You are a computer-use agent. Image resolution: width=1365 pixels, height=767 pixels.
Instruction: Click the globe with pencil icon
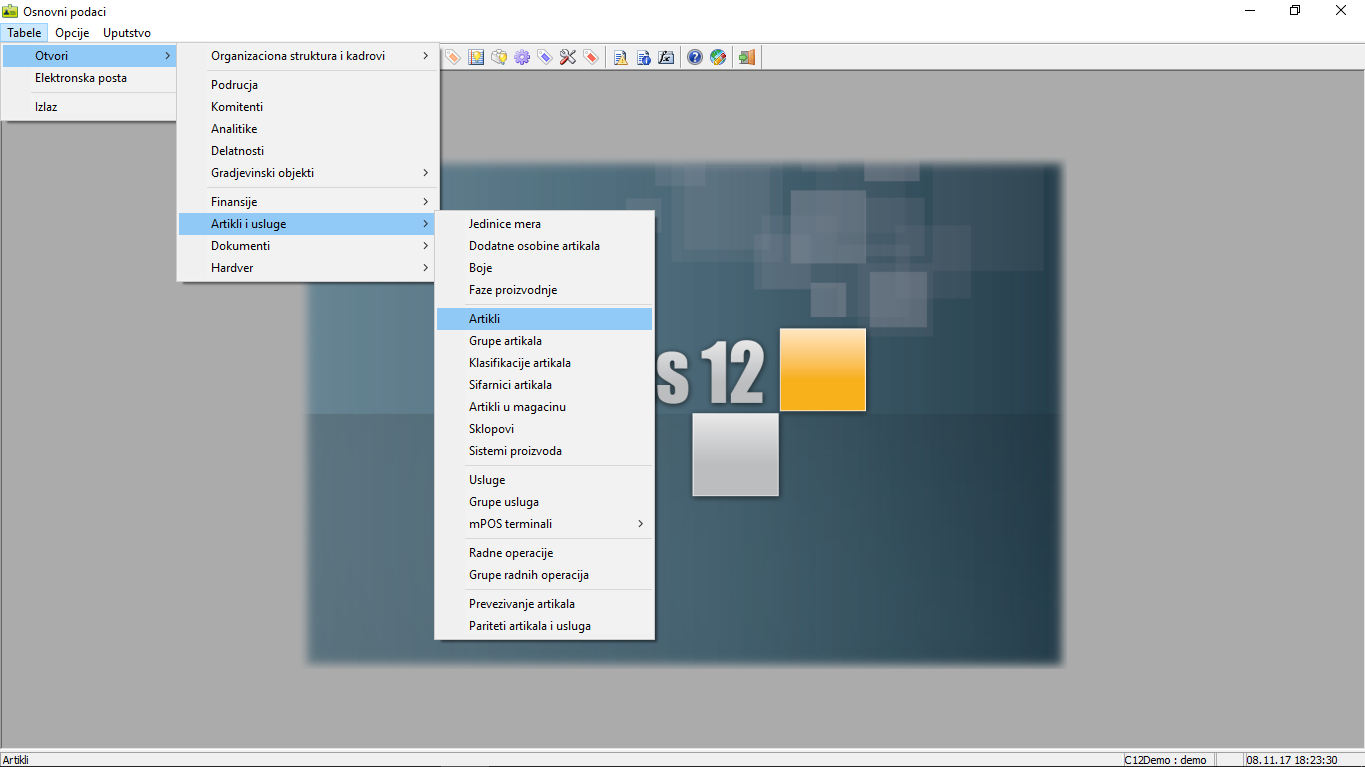(x=718, y=57)
